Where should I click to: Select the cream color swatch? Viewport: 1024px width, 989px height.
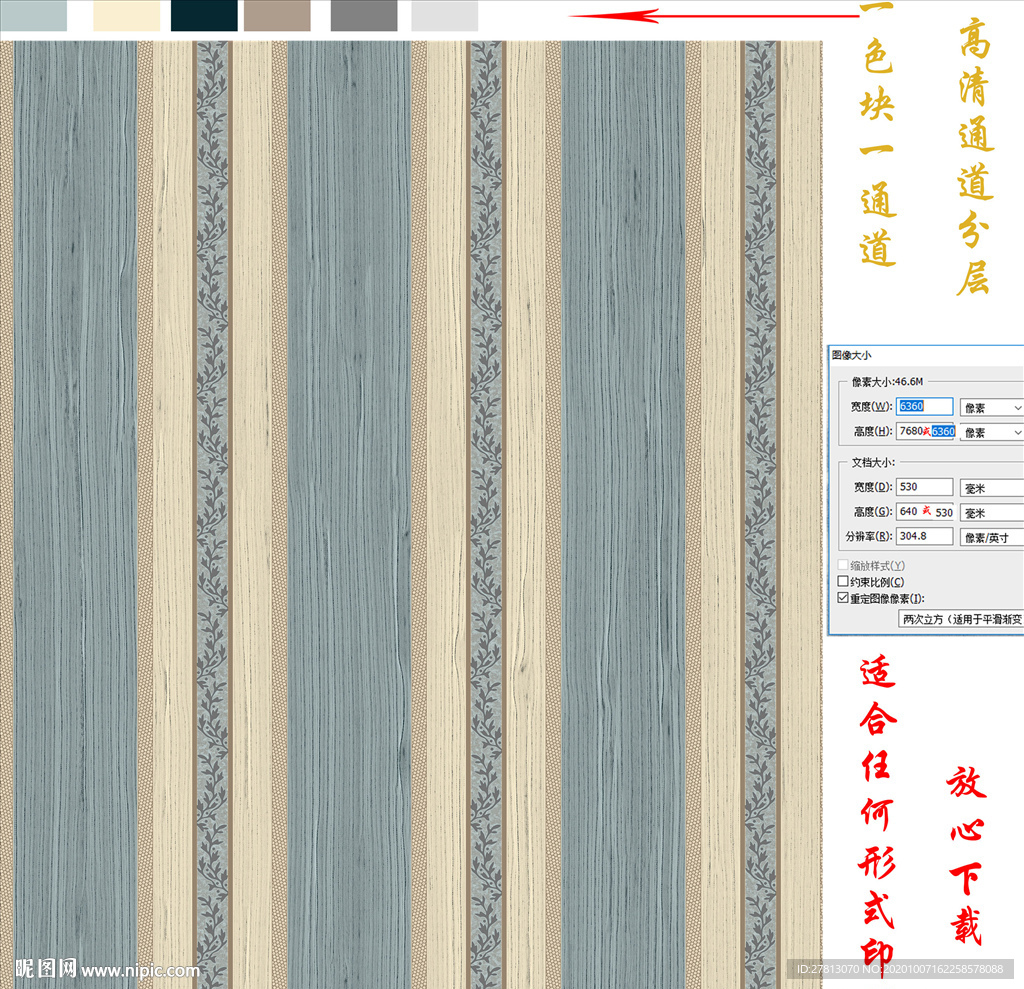(x=126, y=15)
